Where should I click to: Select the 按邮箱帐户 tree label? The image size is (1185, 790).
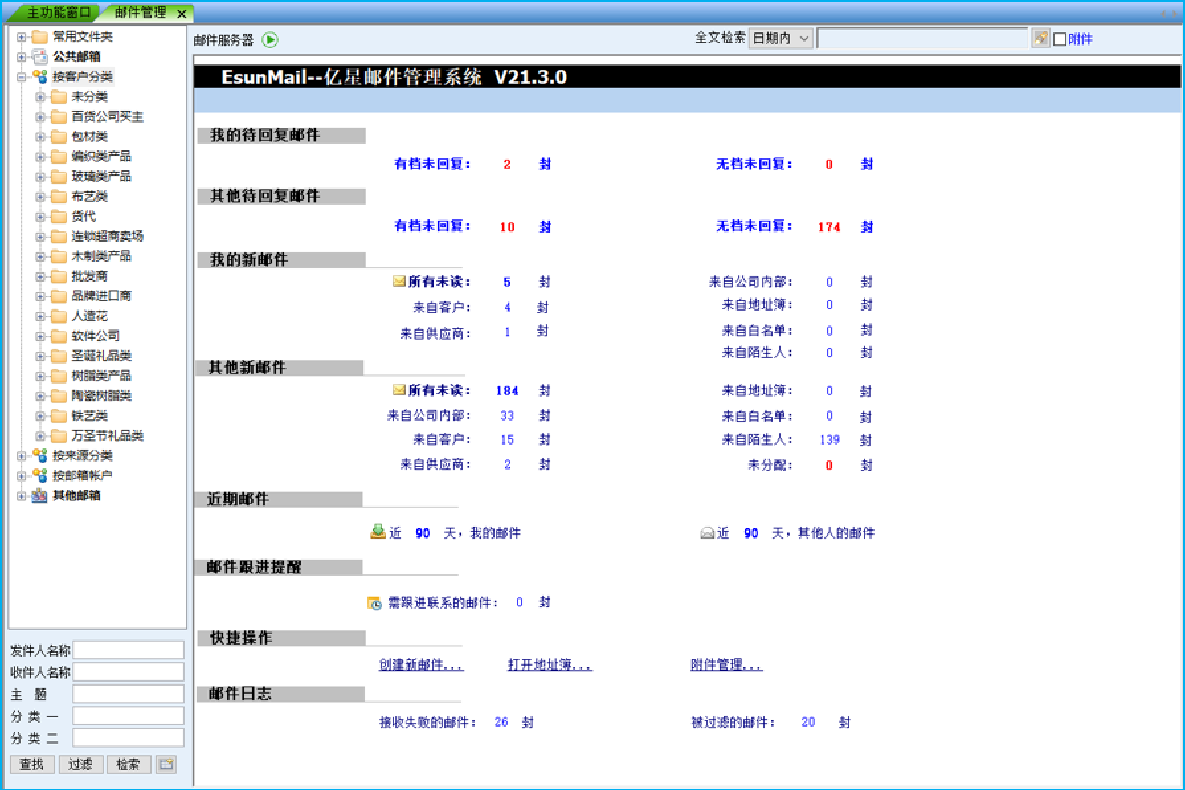point(82,476)
